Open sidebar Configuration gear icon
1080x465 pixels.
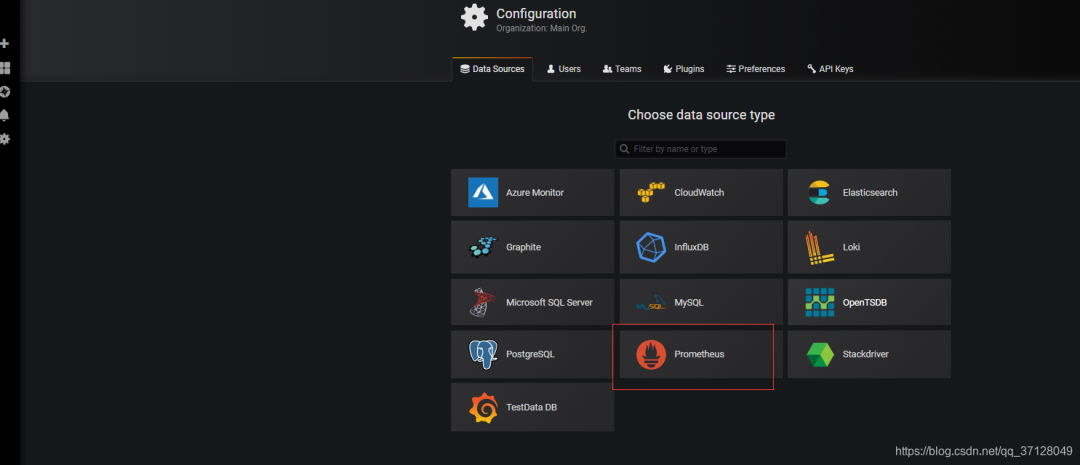tap(5, 139)
